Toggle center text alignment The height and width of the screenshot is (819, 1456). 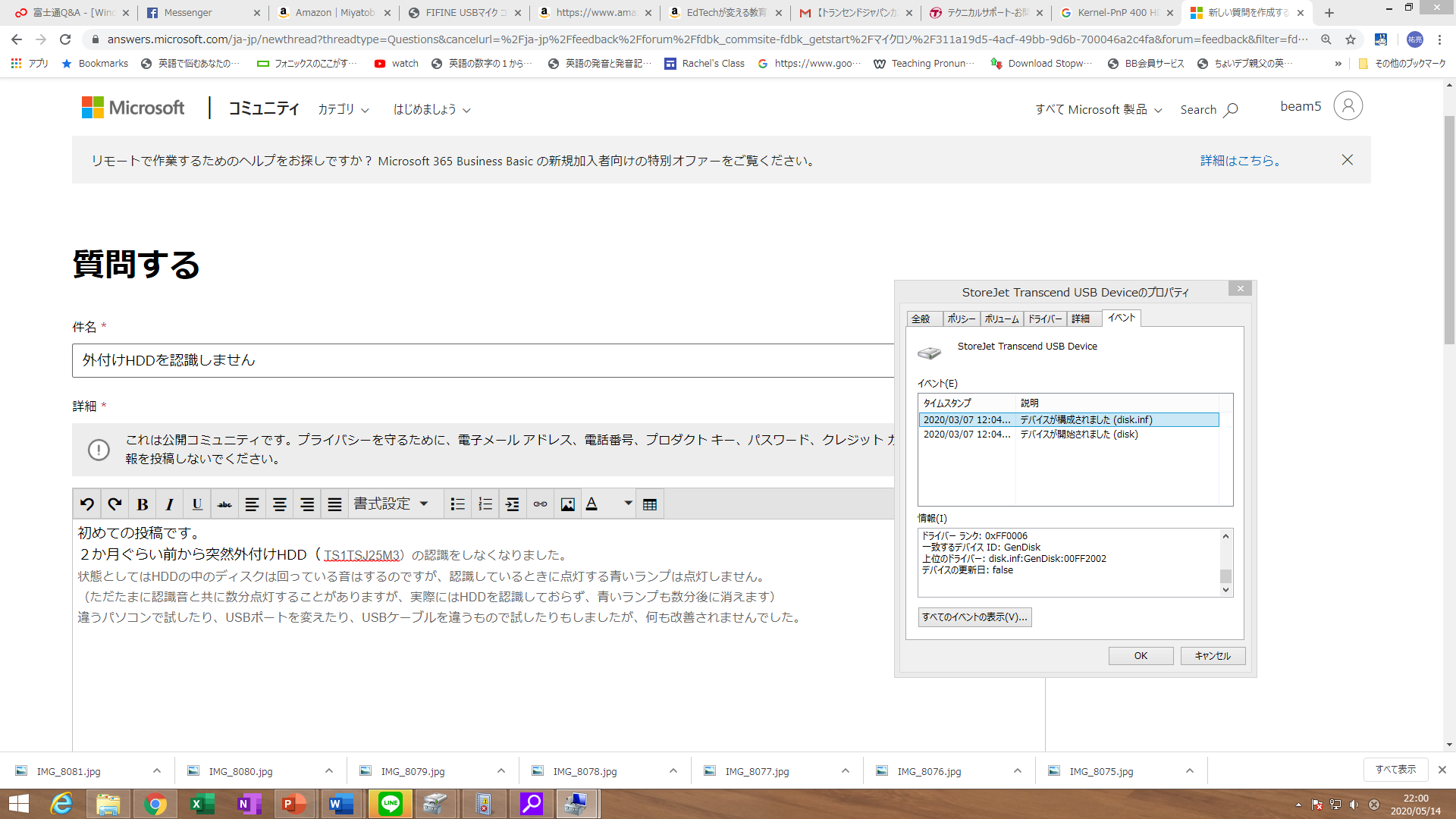pyautogui.click(x=279, y=504)
